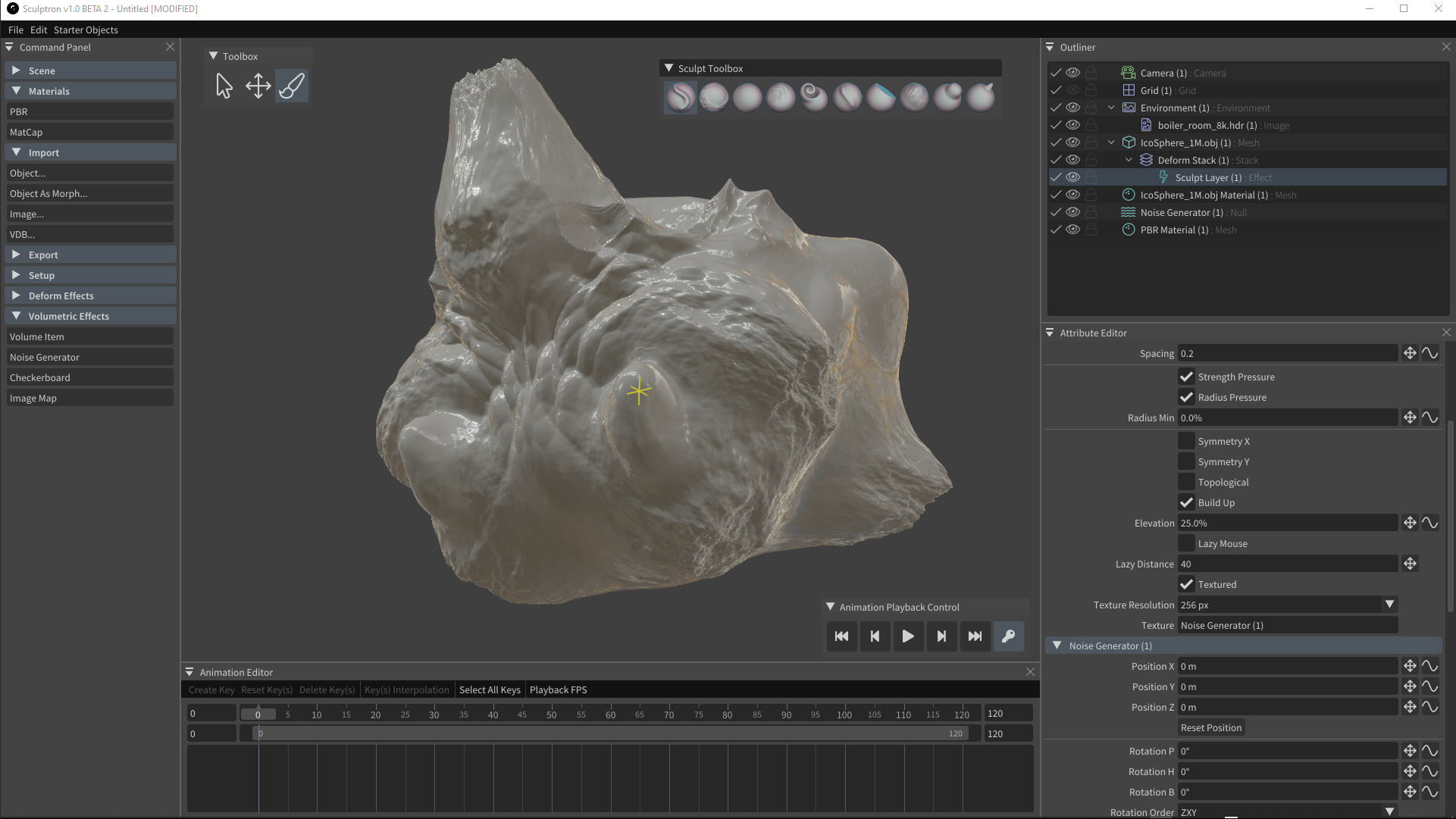Select the last sculpt brush in Sculpt Toolbox

click(x=981, y=97)
